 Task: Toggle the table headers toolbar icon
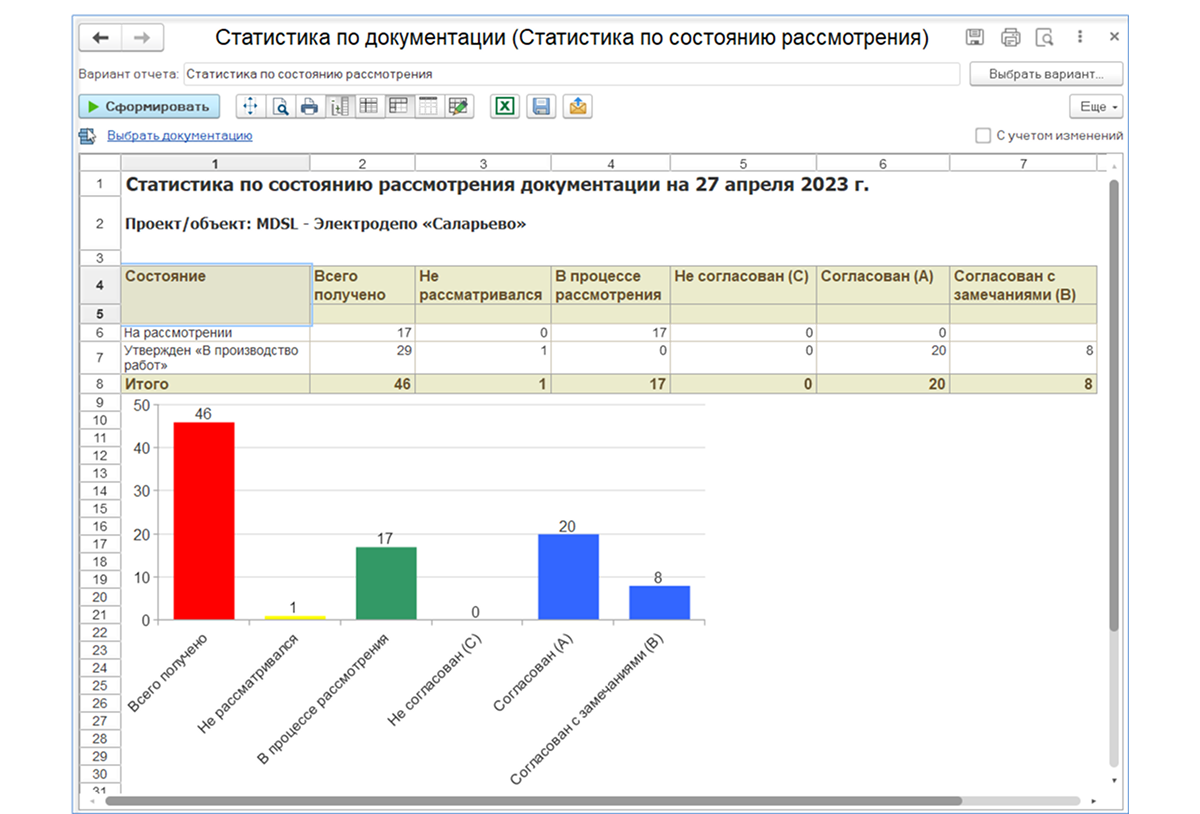(398, 106)
